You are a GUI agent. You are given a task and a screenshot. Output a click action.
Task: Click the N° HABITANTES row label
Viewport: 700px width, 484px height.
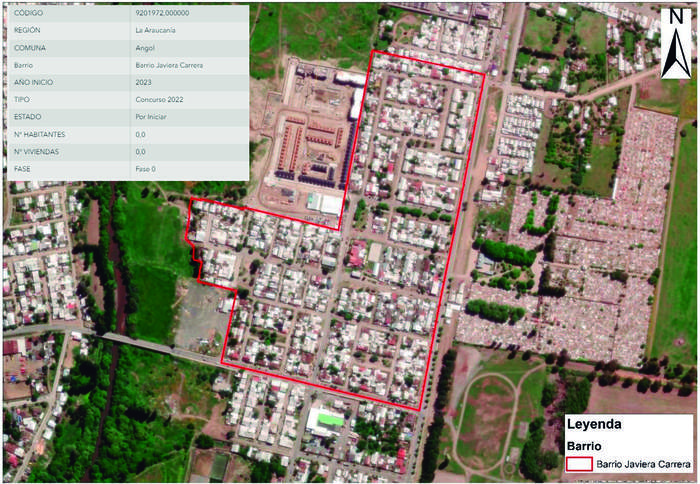pyautogui.click(x=37, y=135)
